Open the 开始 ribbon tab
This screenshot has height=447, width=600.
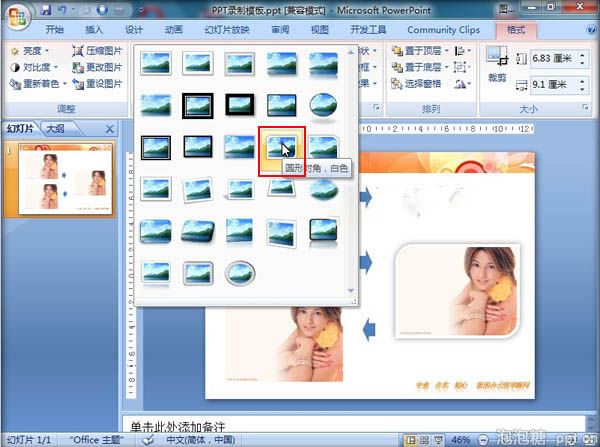pos(54,30)
